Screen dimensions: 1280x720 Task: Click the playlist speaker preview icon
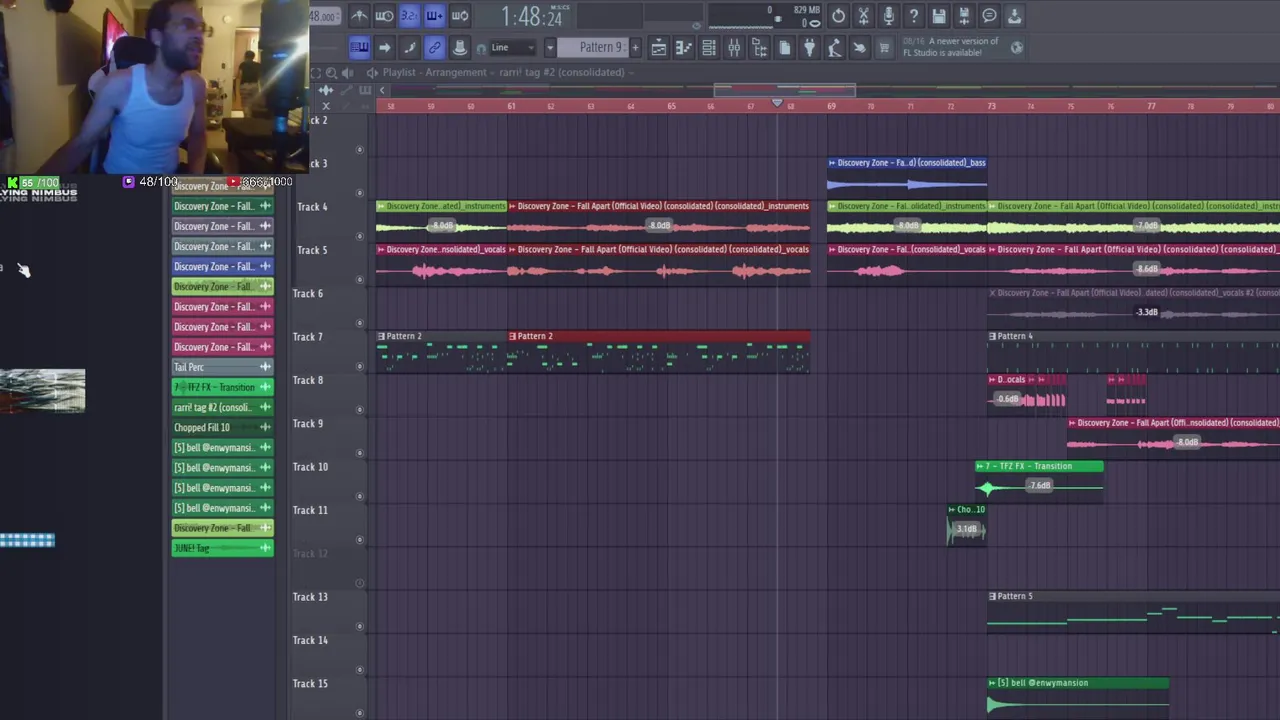click(x=347, y=73)
